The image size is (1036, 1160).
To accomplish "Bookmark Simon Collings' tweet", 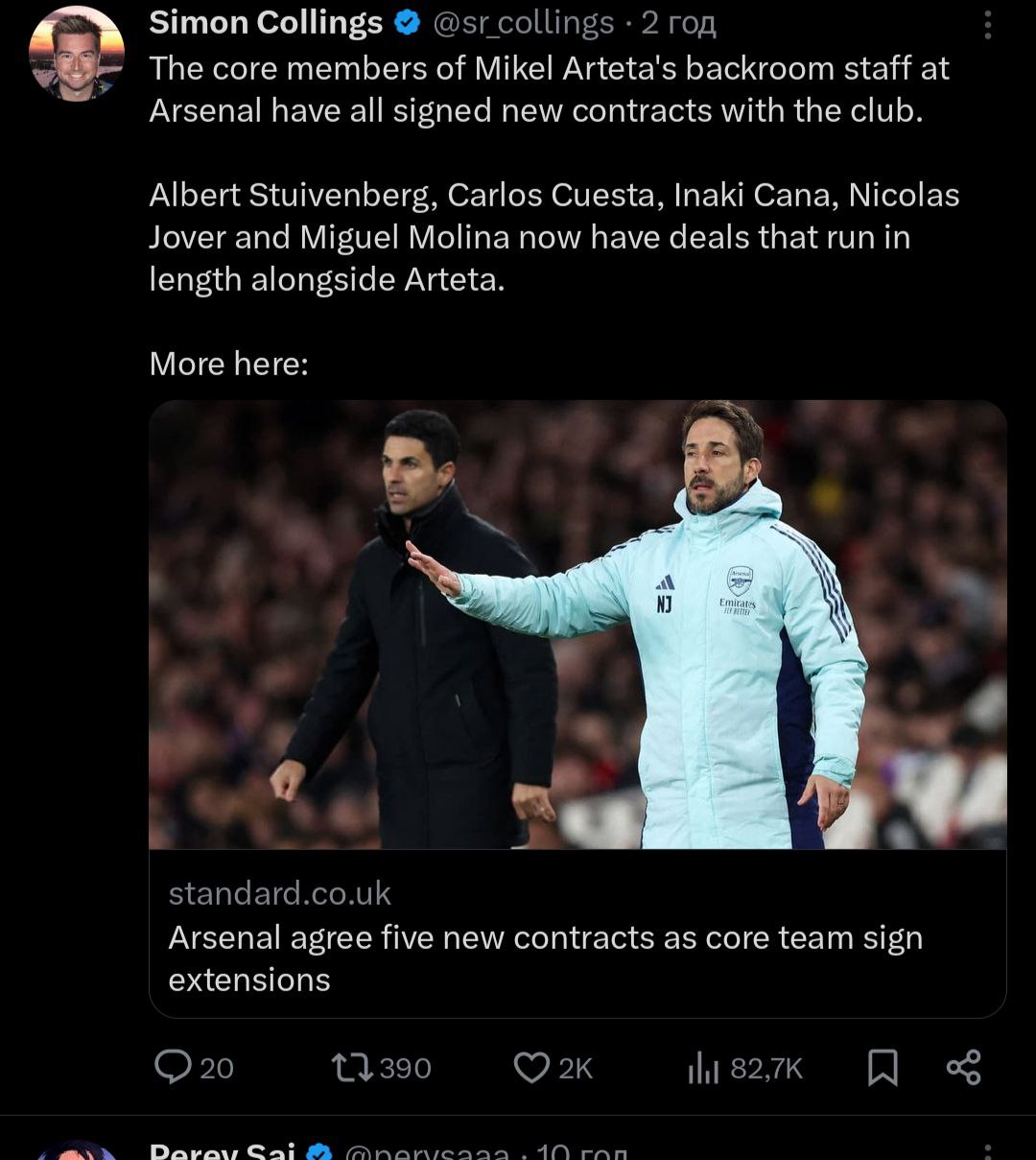I will click(x=883, y=1067).
